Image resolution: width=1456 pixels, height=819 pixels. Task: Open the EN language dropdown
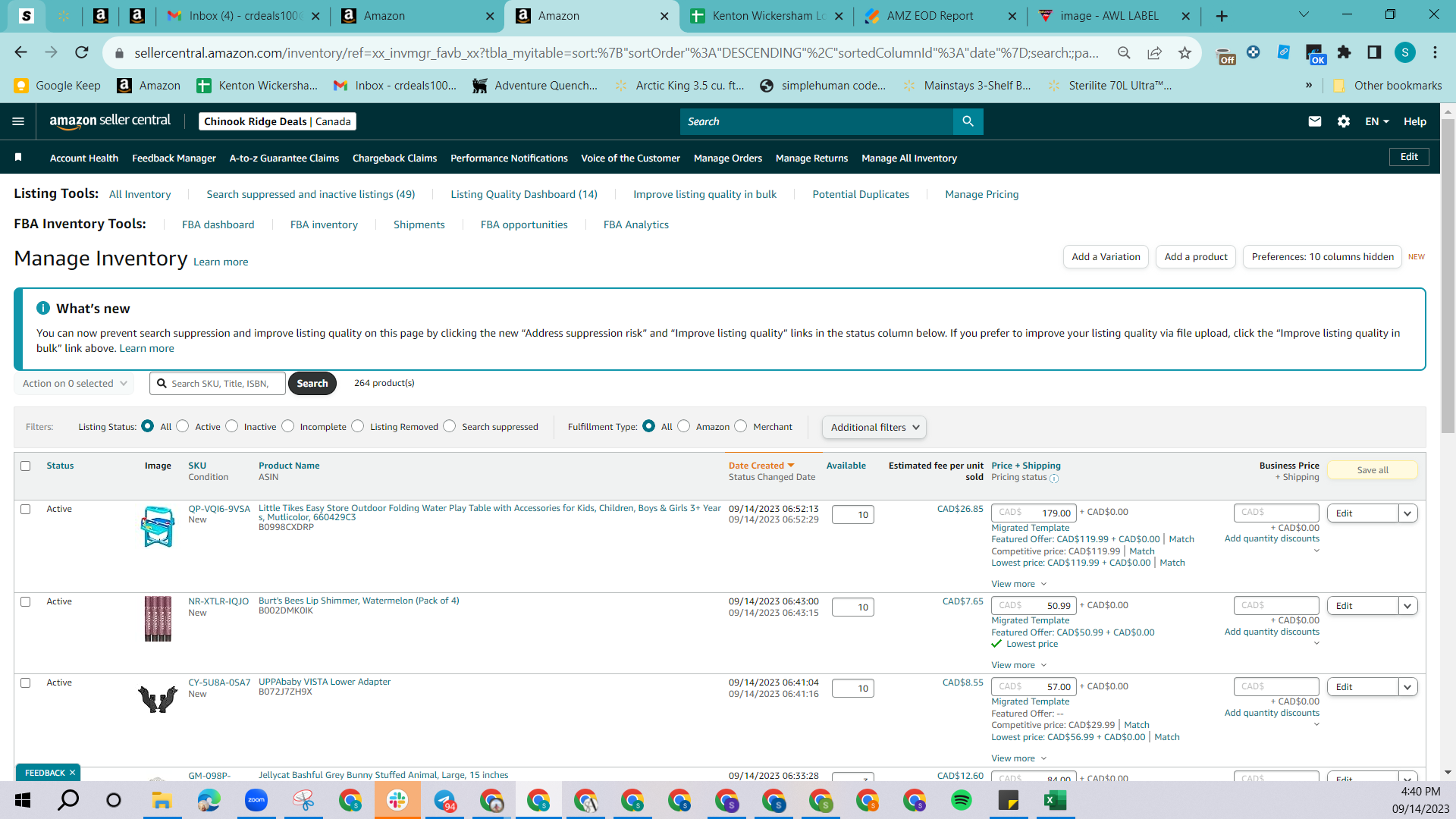click(x=1377, y=121)
